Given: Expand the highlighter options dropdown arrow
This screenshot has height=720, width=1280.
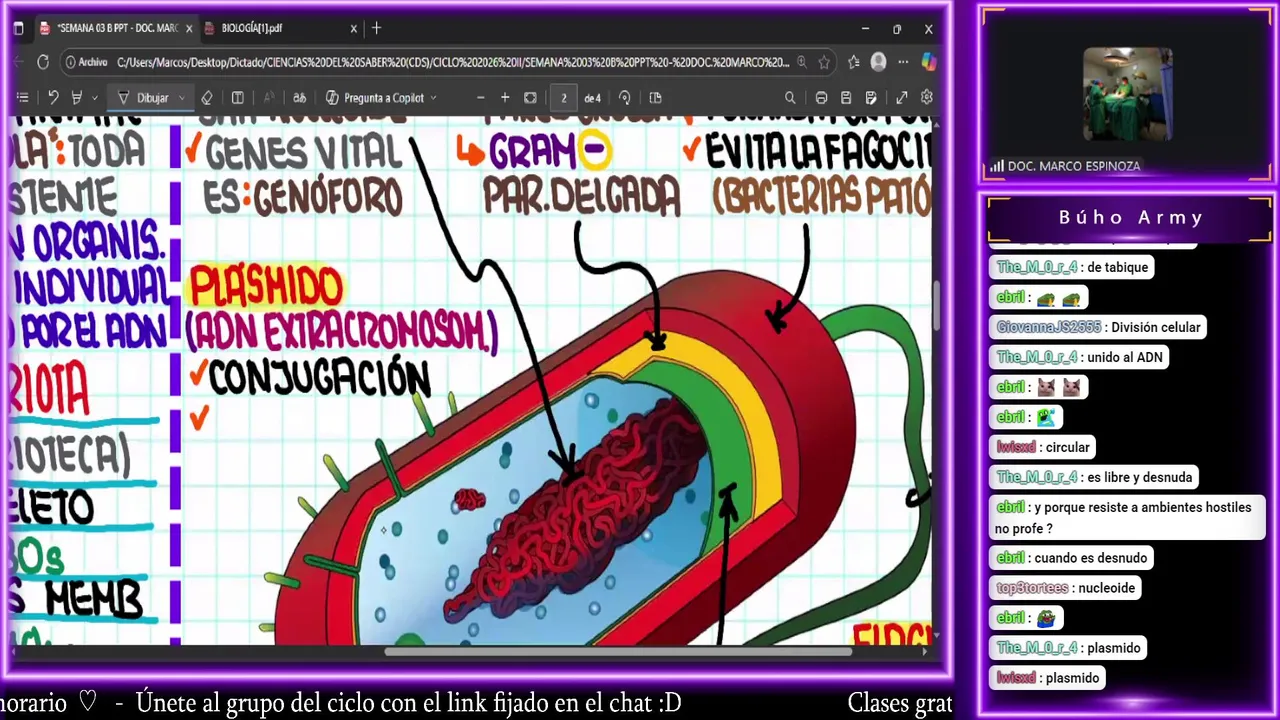Looking at the screenshot, I should (x=94, y=98).
